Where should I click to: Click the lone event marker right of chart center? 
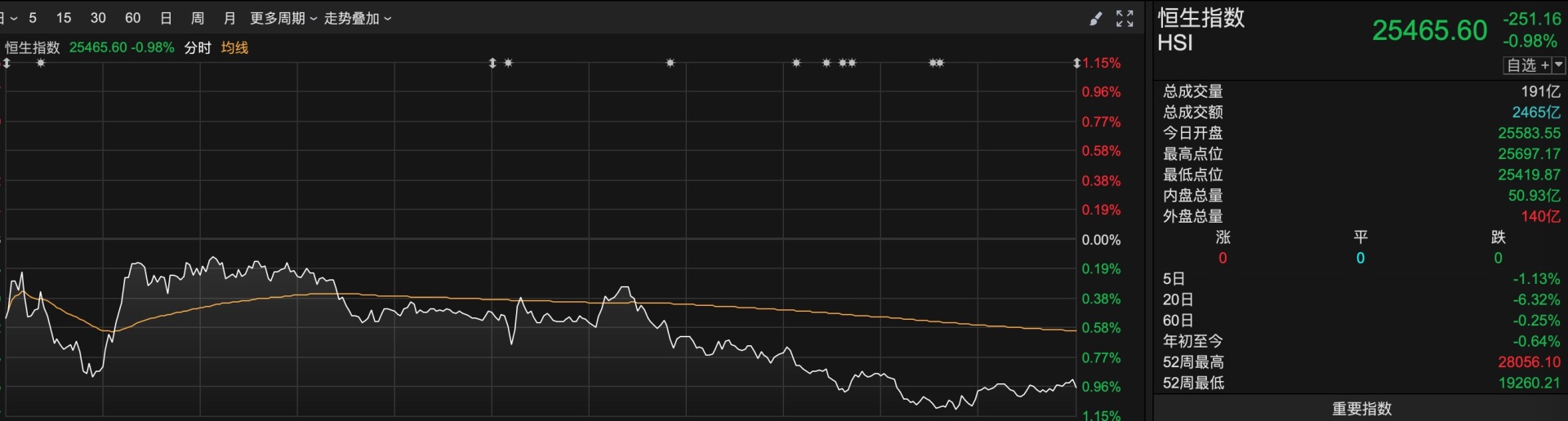[x=670, y=63]
